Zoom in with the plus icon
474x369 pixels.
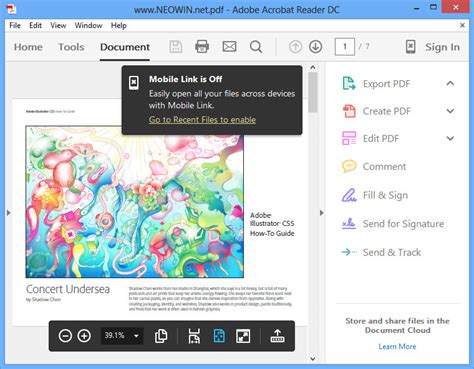(x=84, y=336)
